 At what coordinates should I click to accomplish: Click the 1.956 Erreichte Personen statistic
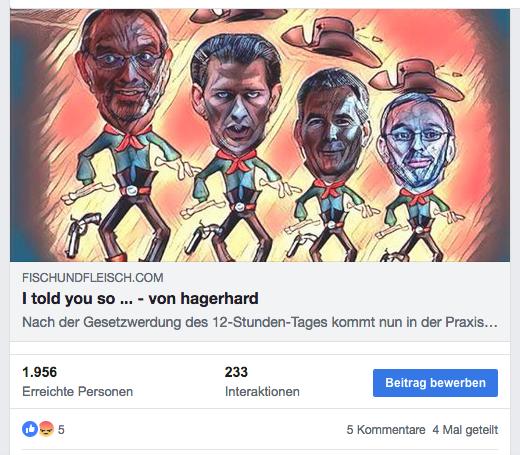pyautogui.click(x=77, y=382)
